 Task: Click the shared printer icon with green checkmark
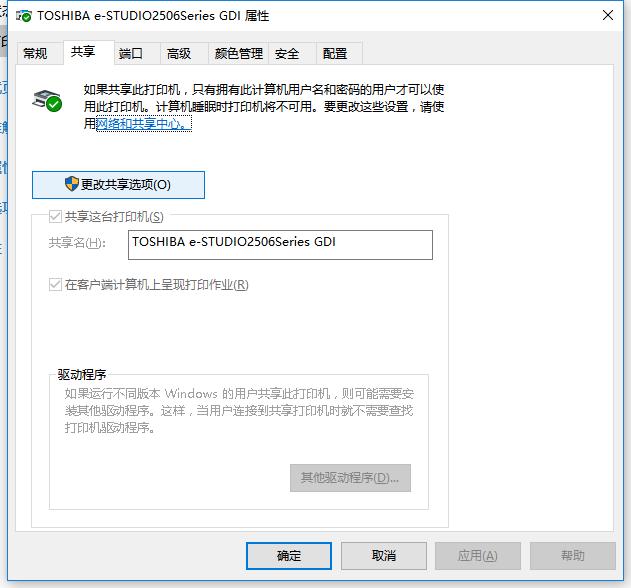tap(47, 101)
